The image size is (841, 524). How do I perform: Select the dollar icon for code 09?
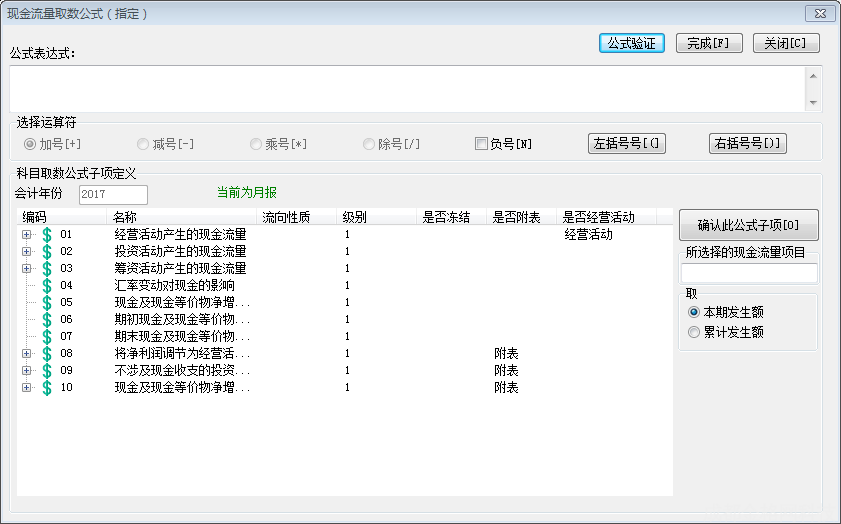(46, 370)
